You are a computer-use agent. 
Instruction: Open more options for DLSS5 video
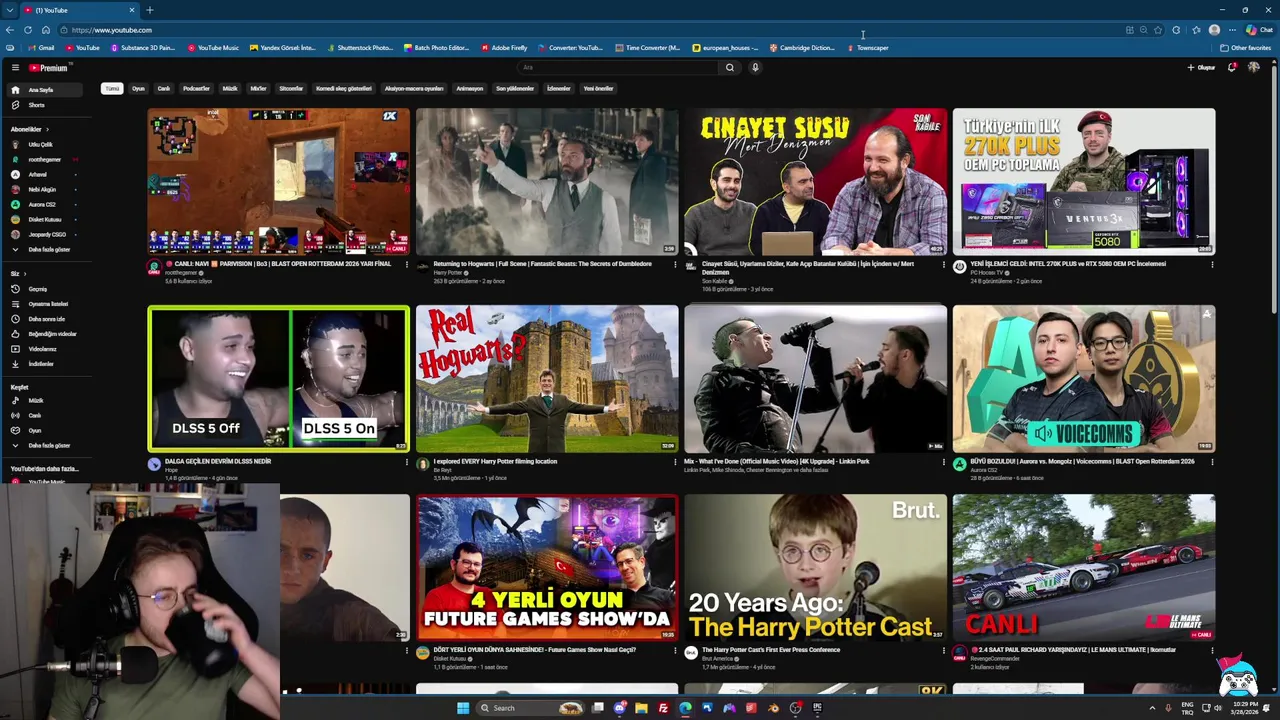click(x=407, y=462)
